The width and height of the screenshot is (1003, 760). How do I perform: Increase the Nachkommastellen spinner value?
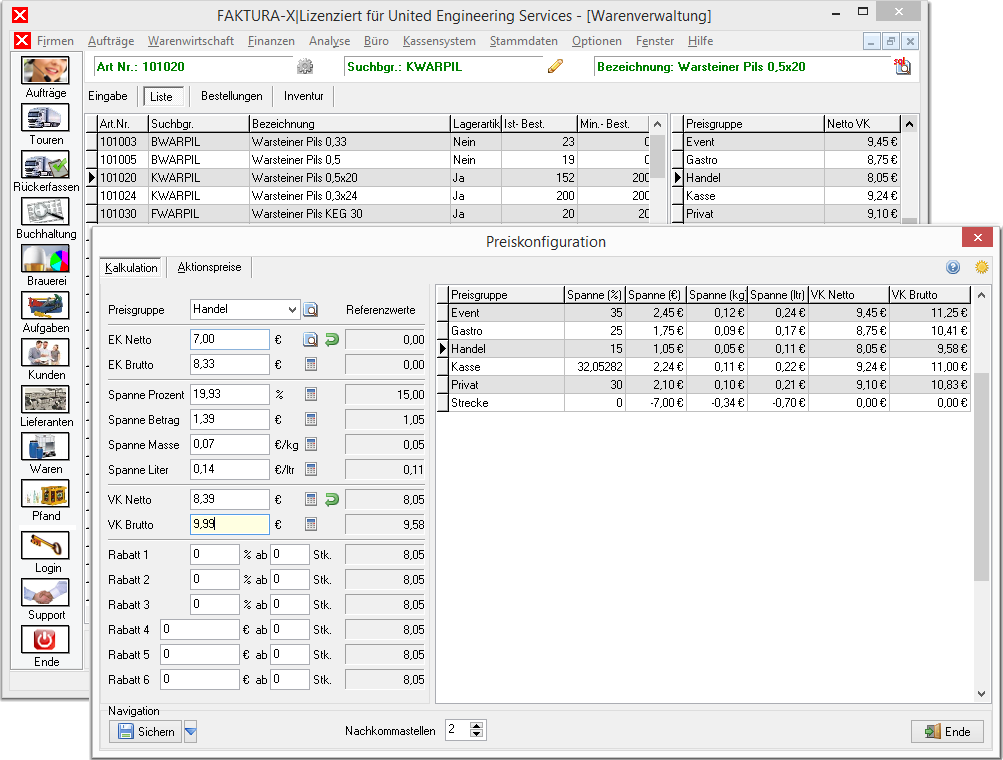coord(477,725)
